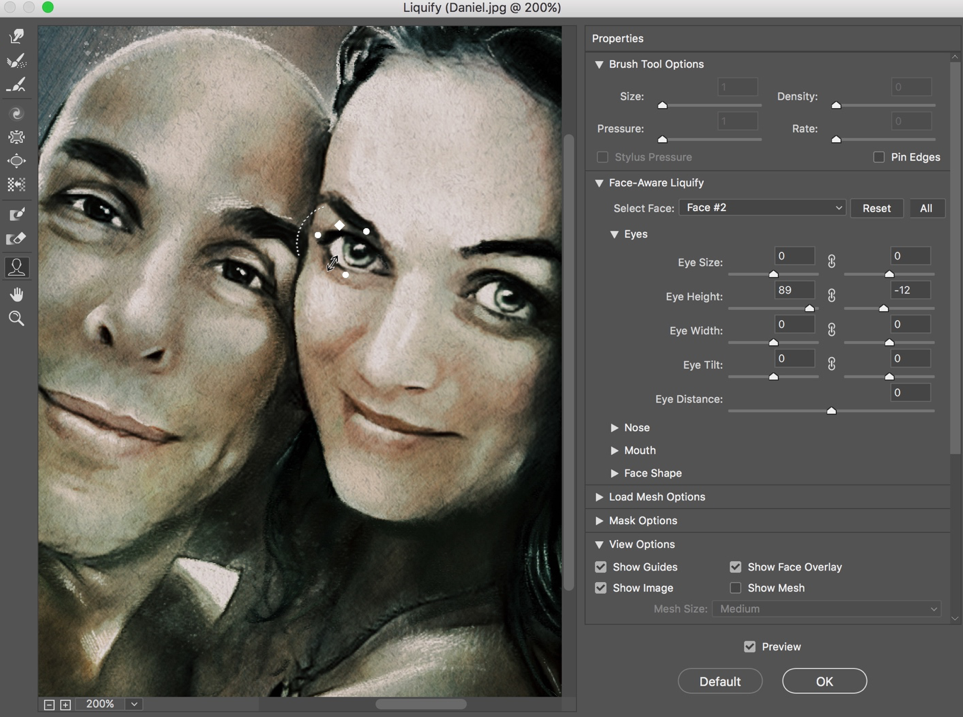963x717 pixels.
Task: Select the Thaw Mask tool
Action: [17, 238]
